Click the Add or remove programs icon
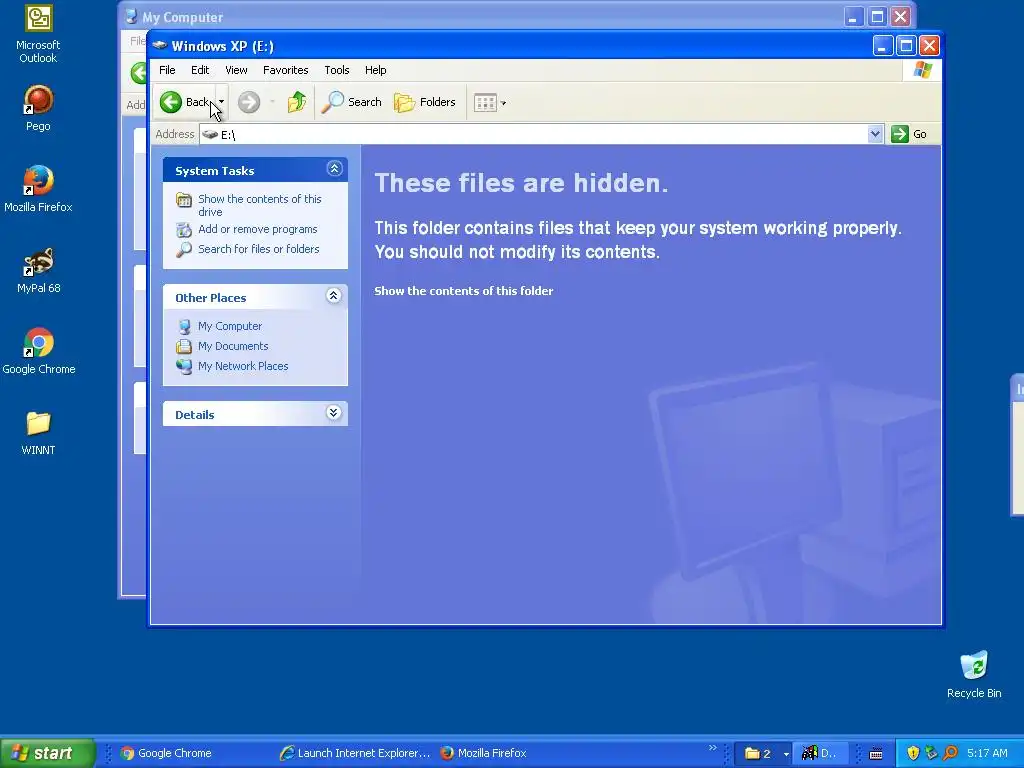1024x768 pixels. coord(184,229)
